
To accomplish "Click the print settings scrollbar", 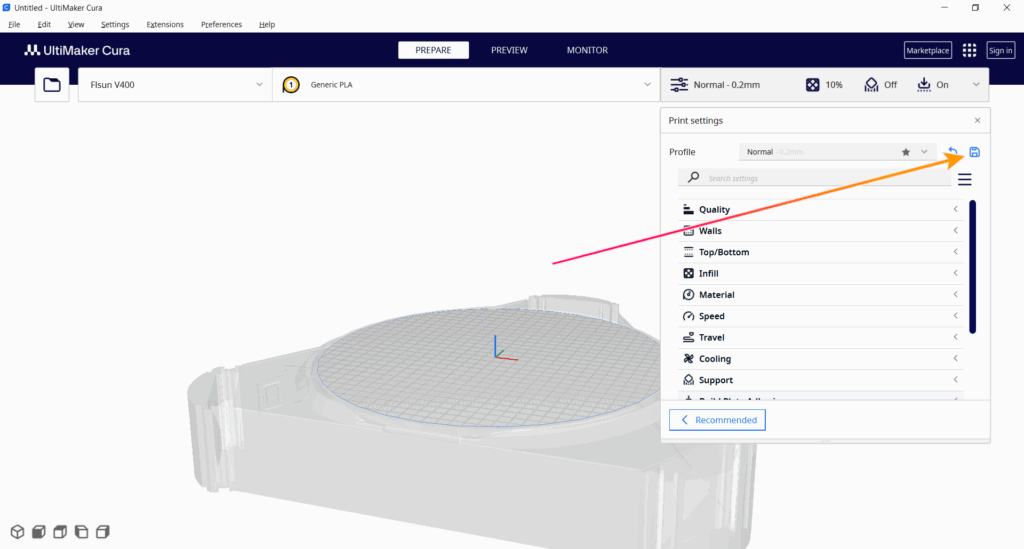I will coord(972,267).
